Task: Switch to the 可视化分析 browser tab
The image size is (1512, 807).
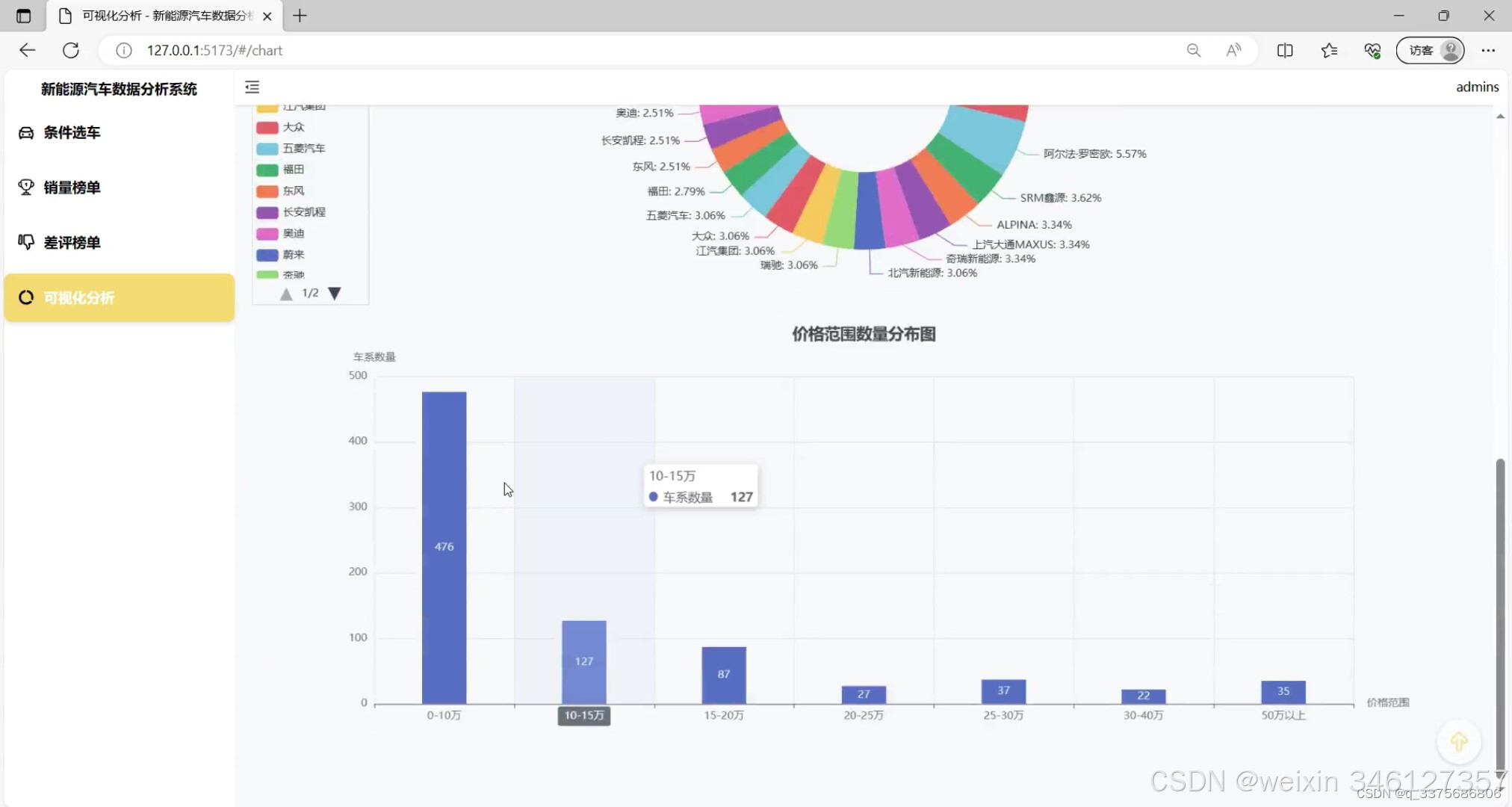Action: click(155, 15)
